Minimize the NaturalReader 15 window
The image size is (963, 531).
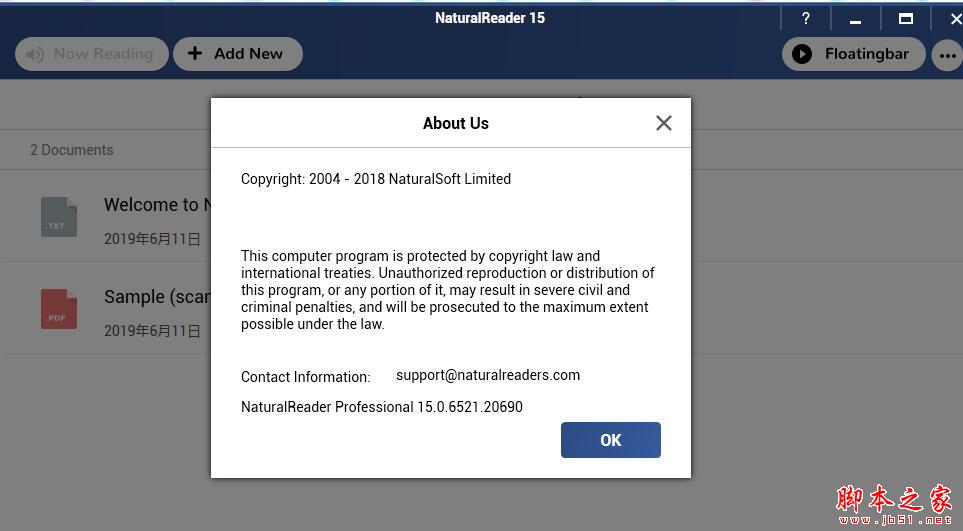tap(855, 20)
